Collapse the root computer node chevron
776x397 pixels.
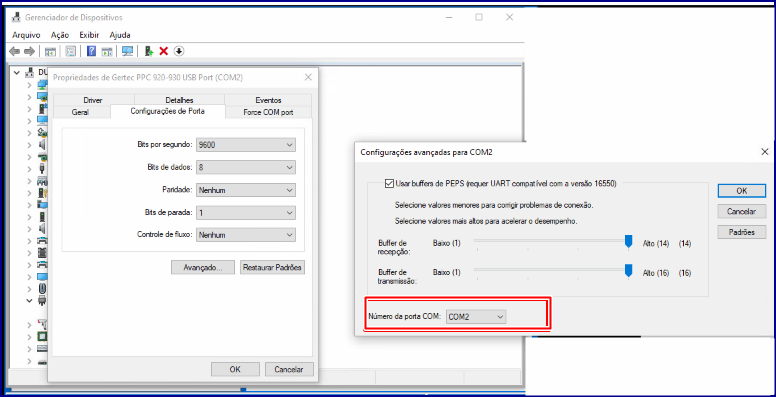pos(17,72)
